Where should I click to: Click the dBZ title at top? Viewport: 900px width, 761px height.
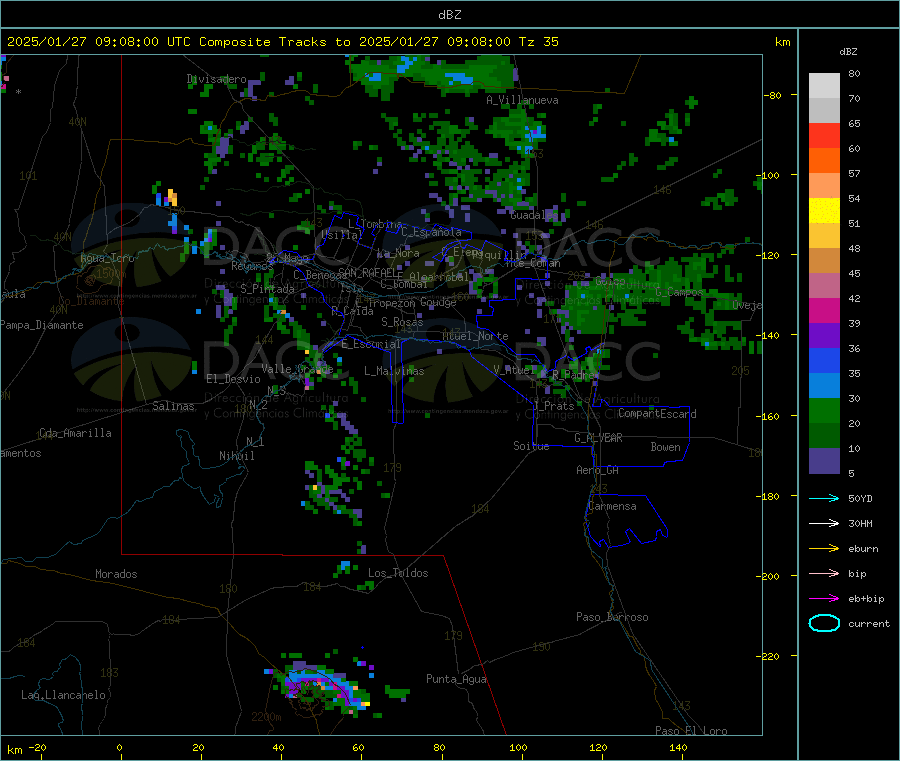(x=449, y=15)
